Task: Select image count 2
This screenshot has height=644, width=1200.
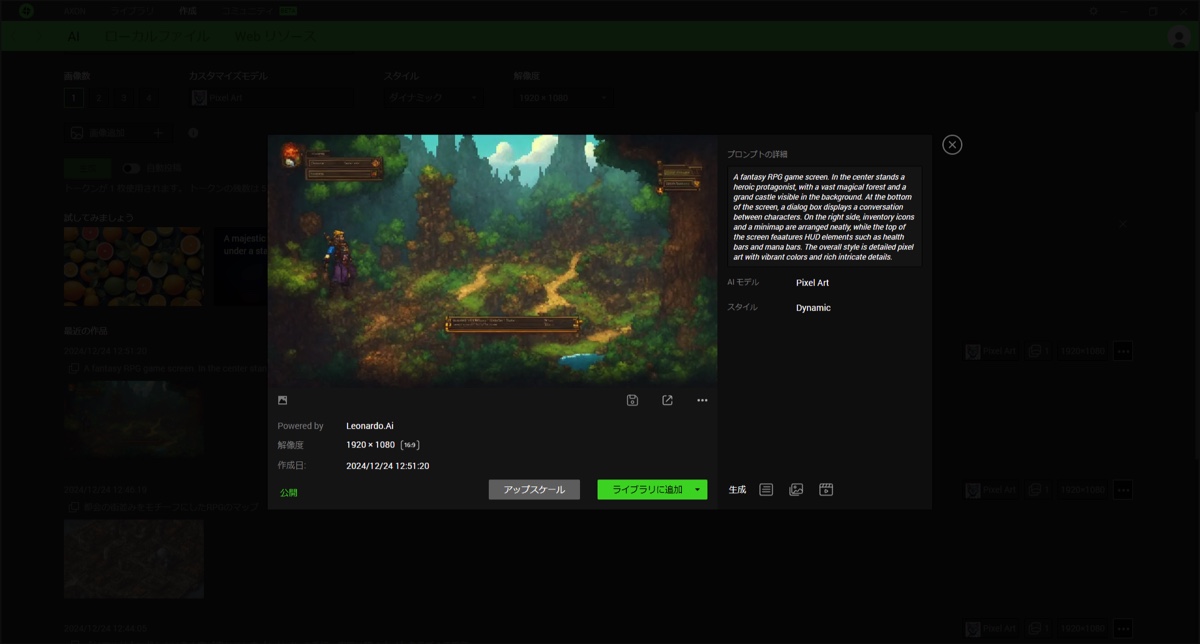Action: [x=99, y=98]
